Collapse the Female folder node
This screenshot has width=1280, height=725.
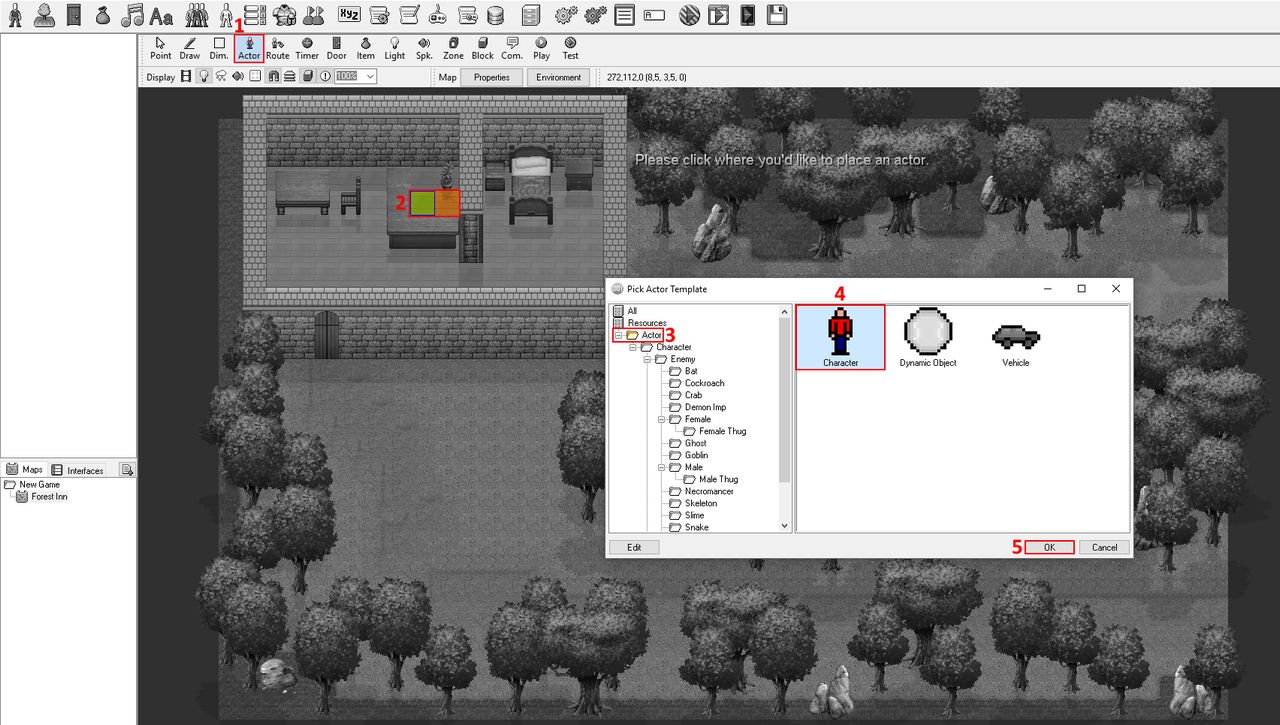[661, 419]
